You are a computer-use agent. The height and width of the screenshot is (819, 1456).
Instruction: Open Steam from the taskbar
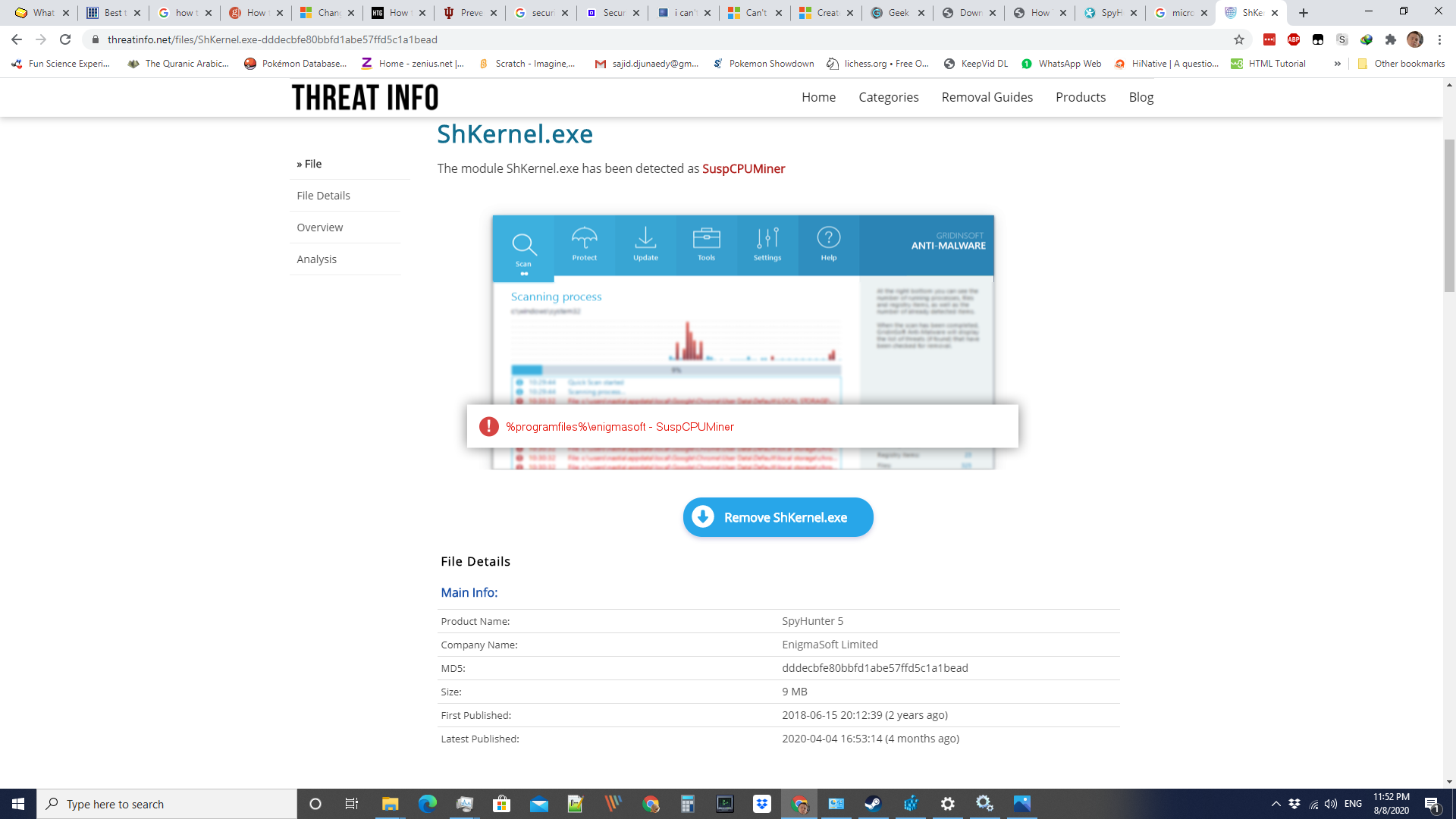[x=873, y=804]
